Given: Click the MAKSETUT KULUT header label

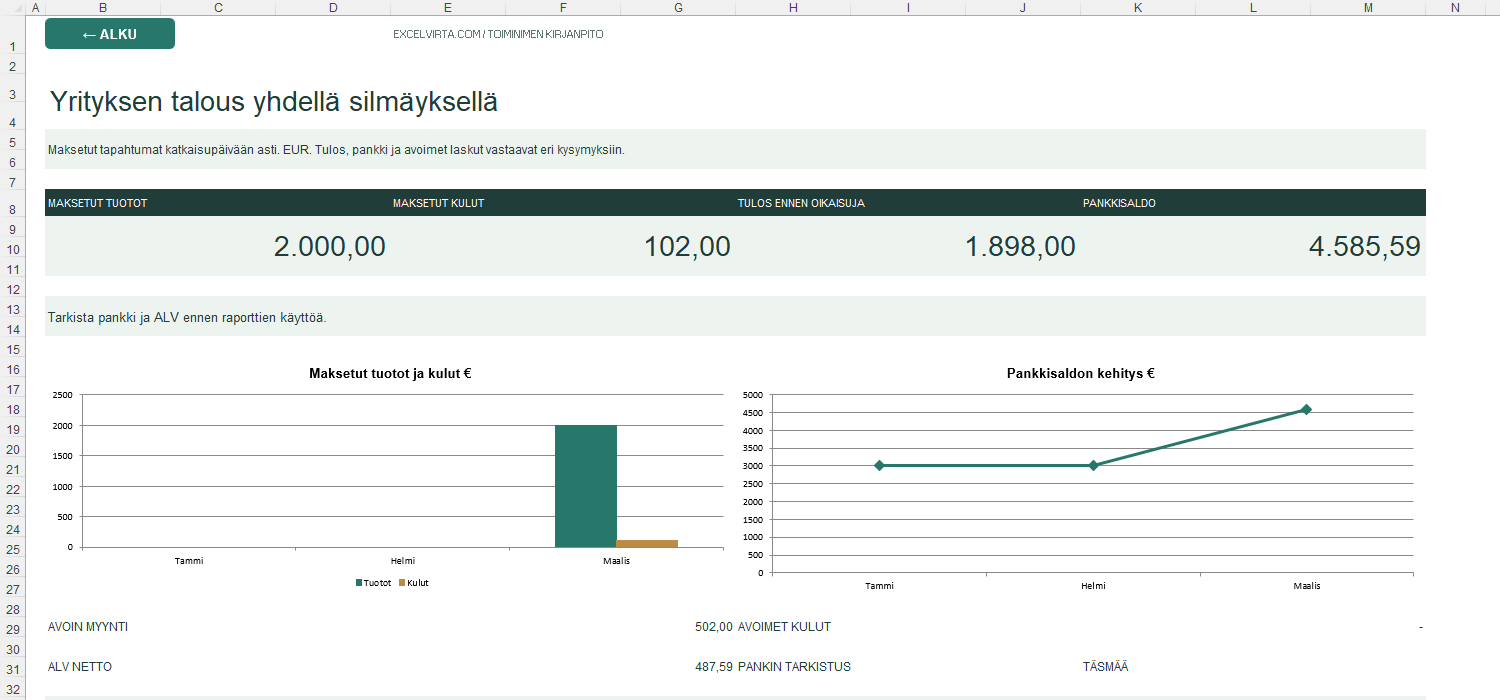Looking at the screenshot, I should (438, 203).
